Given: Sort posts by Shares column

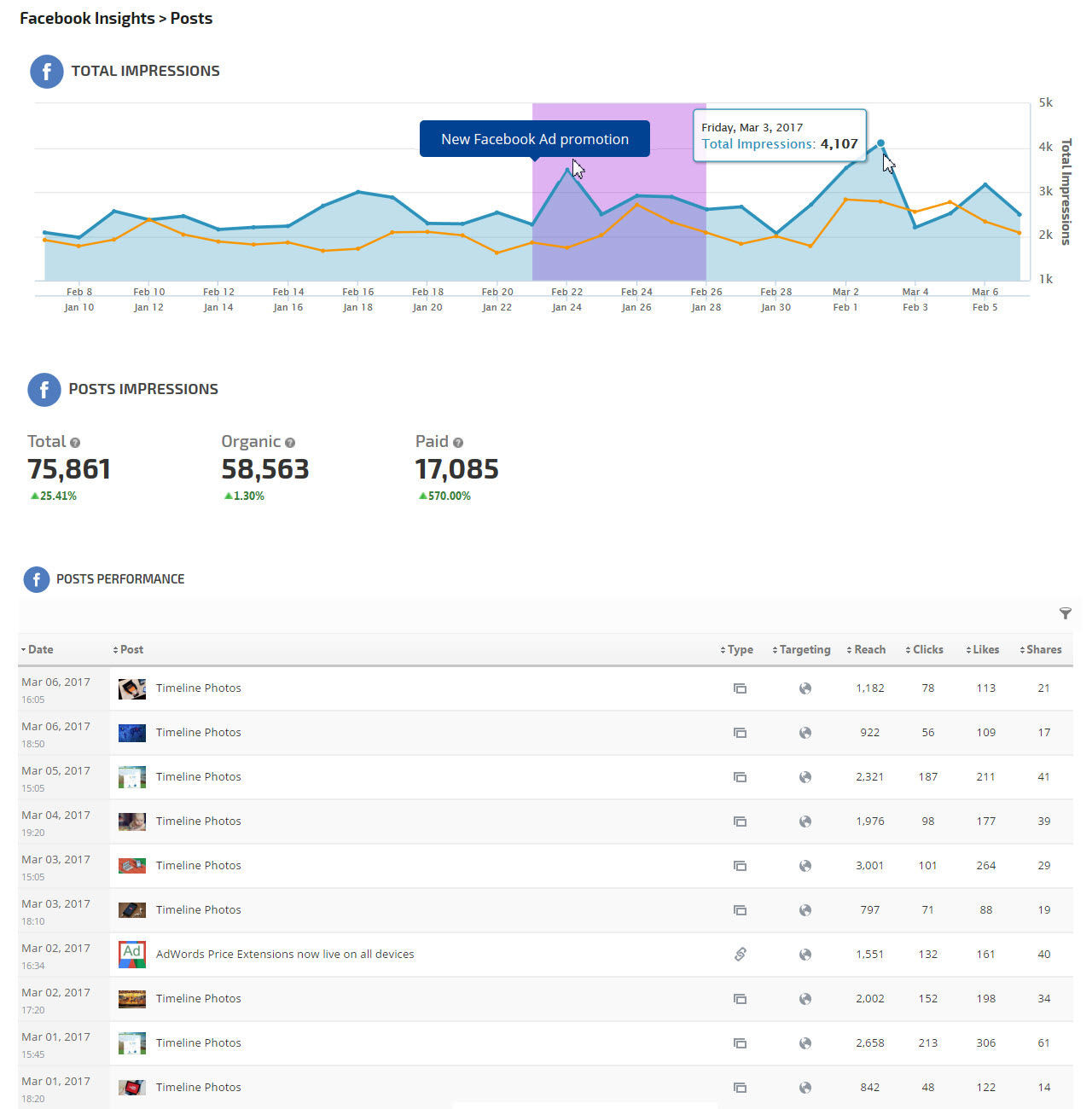Looking at the screenshot, I should (1041, 650).
